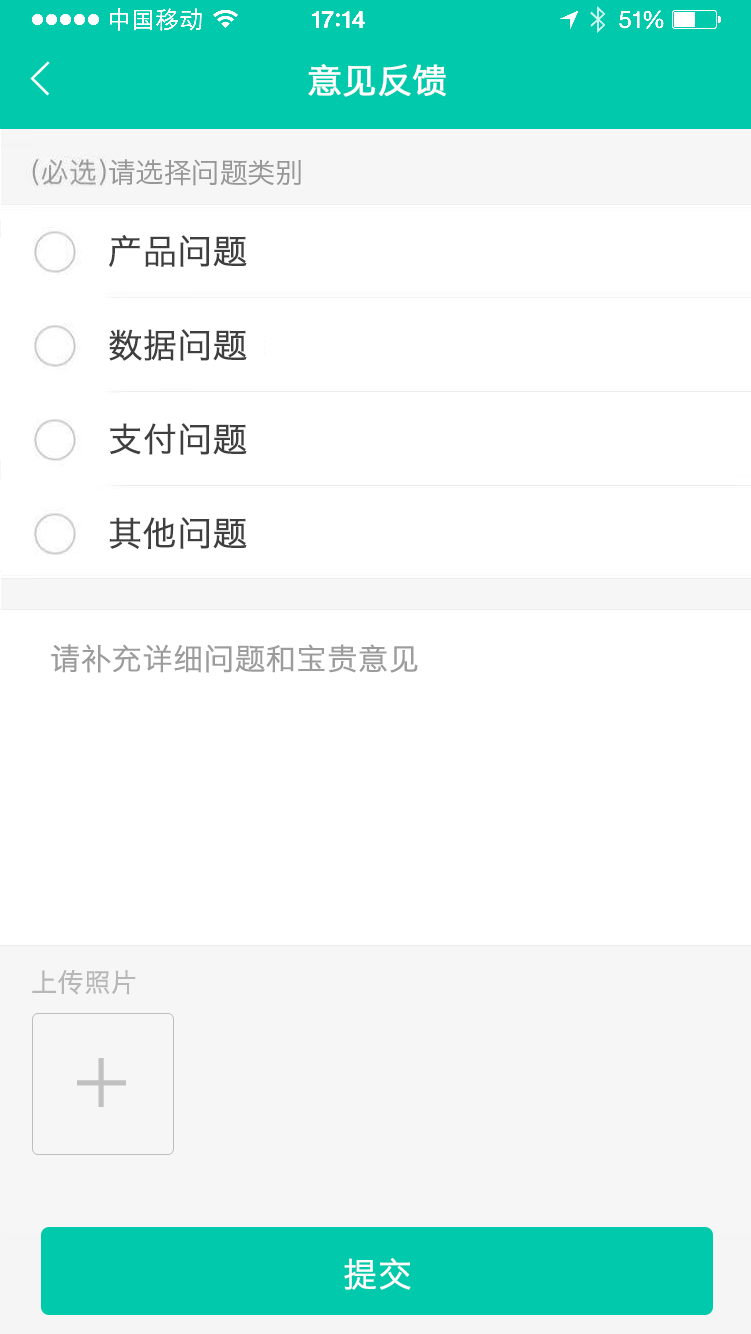Select the 产品问题 radio button
751x1334 pixels.
pos(55,251)
